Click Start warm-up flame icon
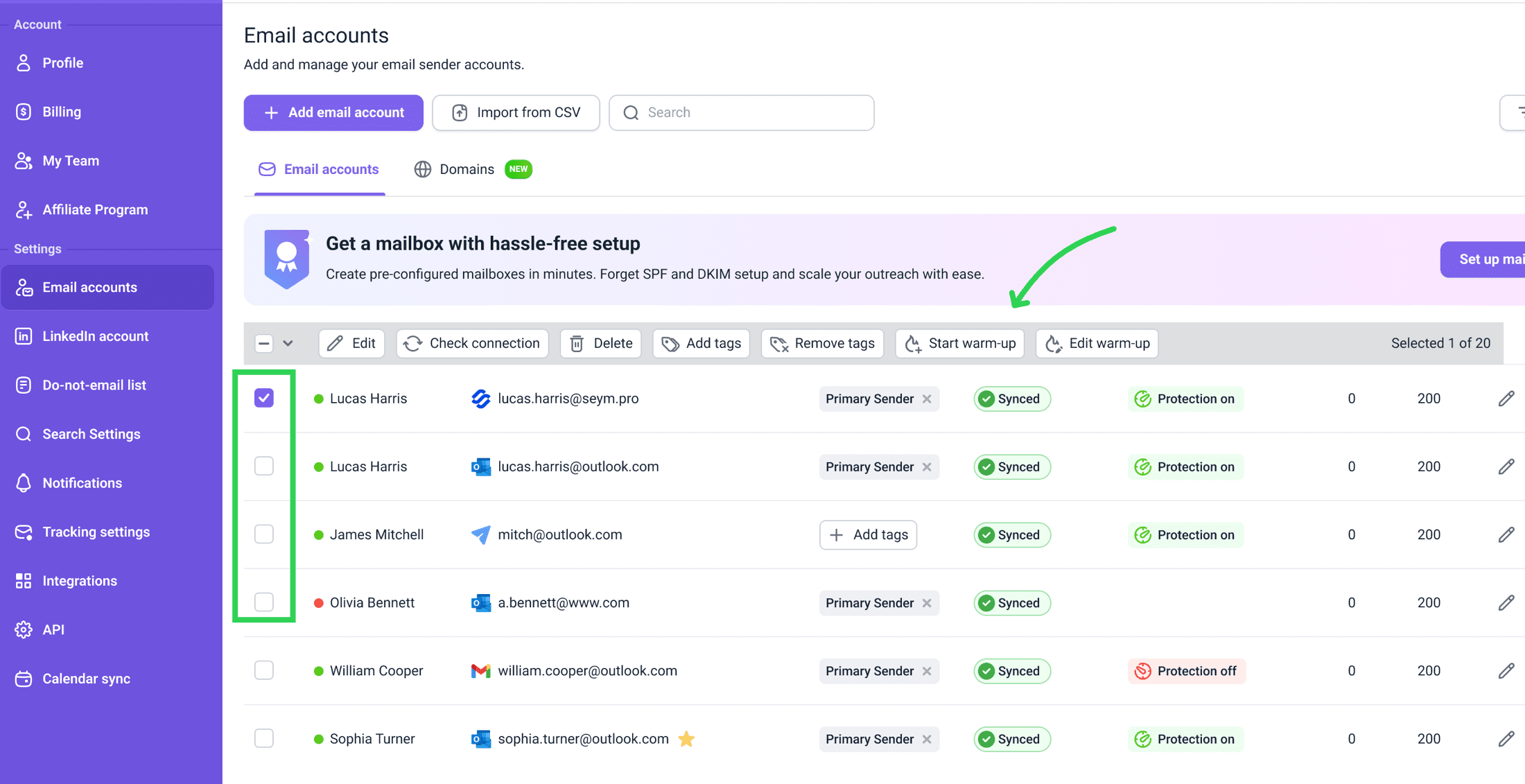This screenshot has height=784, width=1525. (x=913, y=344)
